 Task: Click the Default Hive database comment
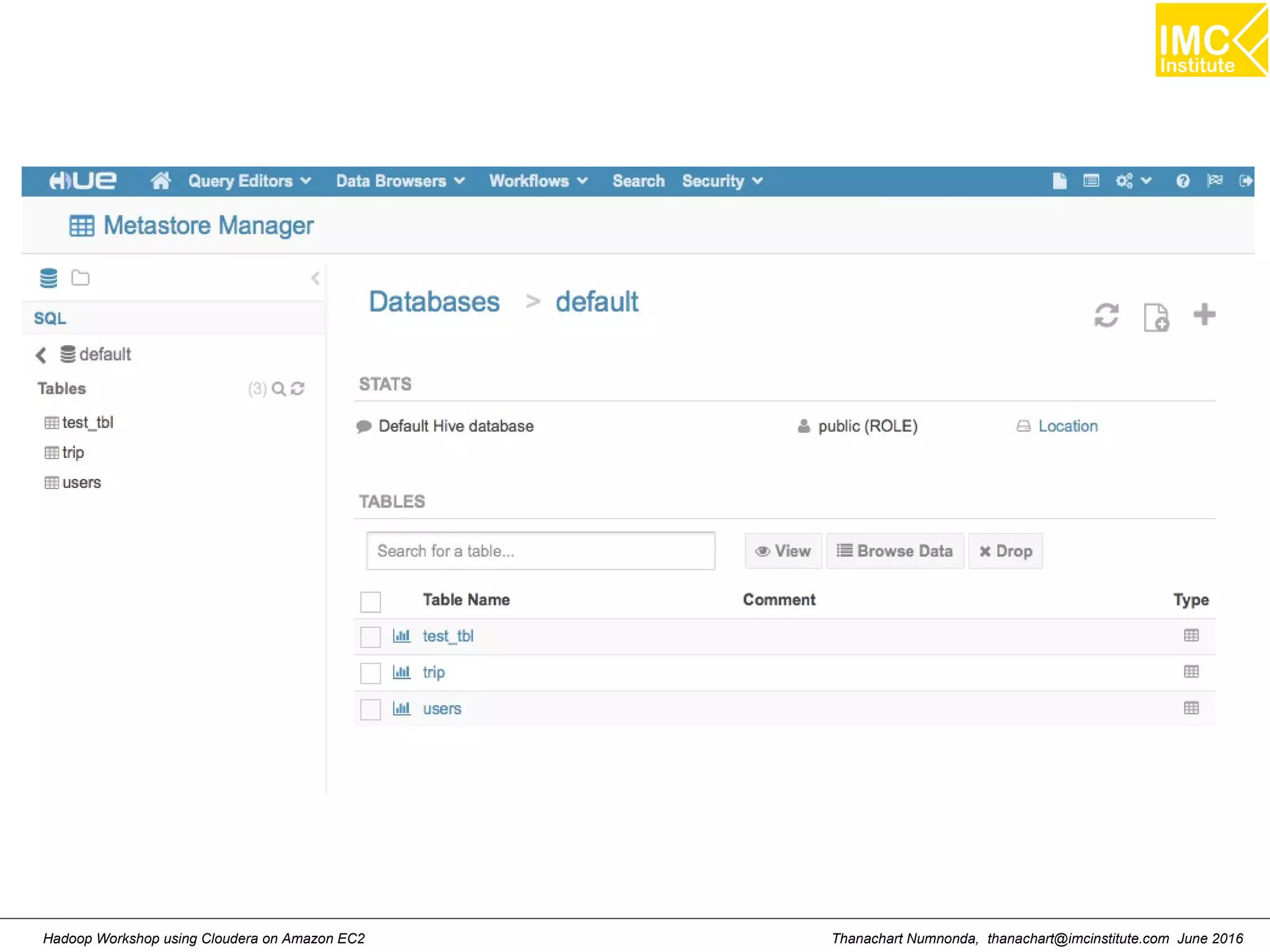(456, 426)
